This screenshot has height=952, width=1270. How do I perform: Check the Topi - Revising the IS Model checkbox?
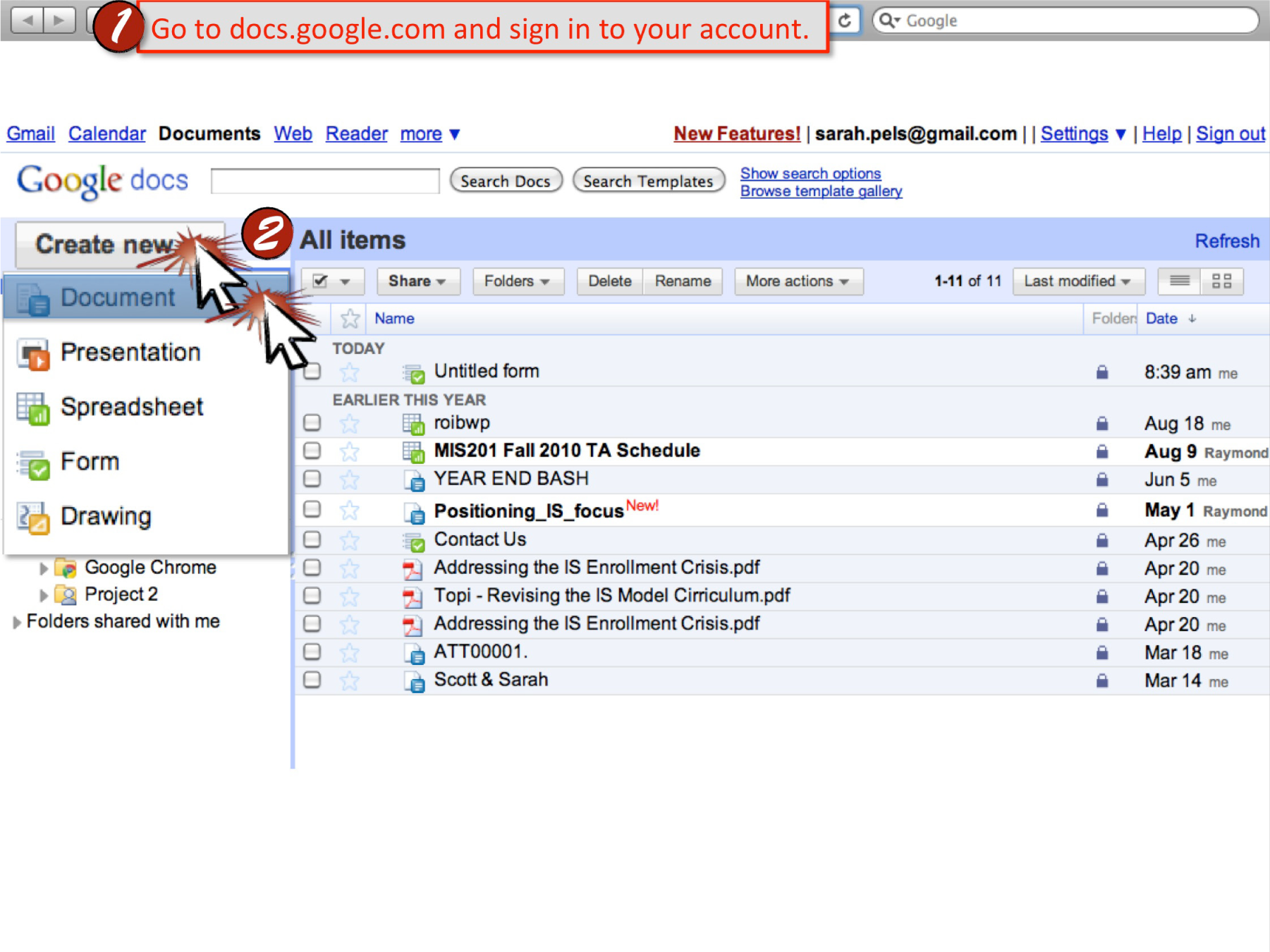(312, 596)
